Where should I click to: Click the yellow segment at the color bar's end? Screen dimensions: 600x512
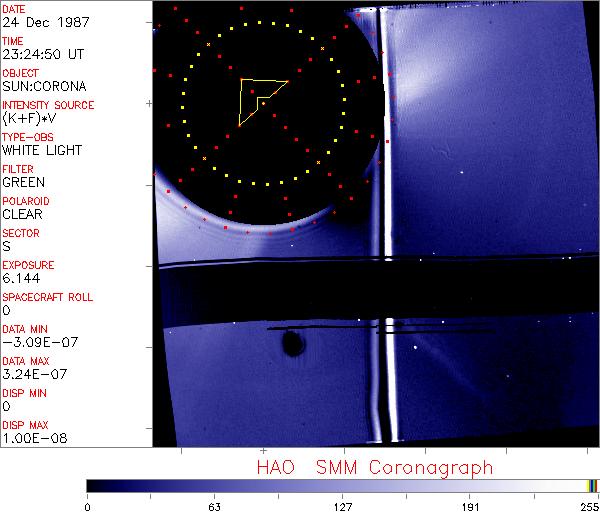click(590, 486)
